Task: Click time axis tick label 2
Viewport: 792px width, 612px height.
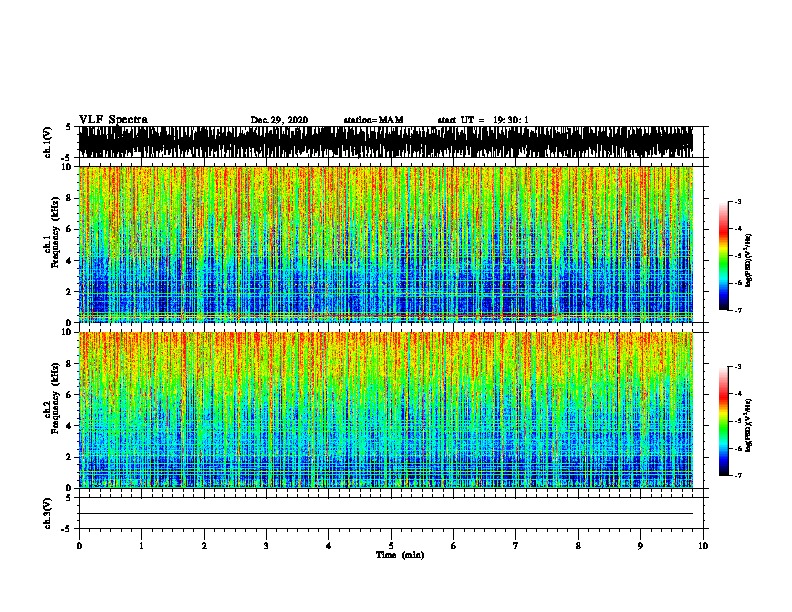Action: pos(204,546)
